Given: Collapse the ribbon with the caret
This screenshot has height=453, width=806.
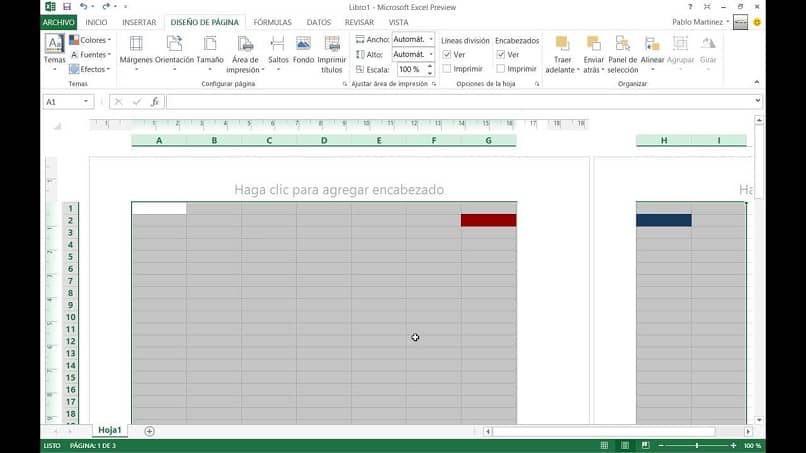Looking at the screenshot, I should (x=757, y=82).
